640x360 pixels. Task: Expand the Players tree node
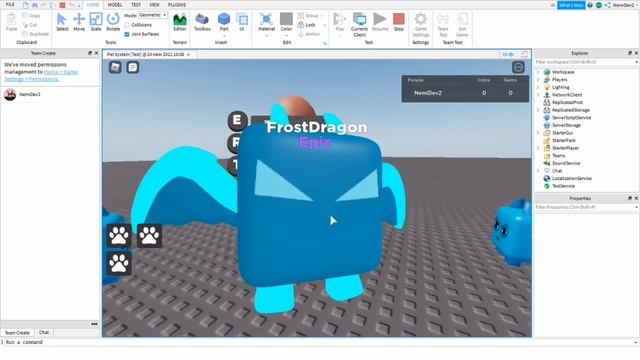click(x=538, y=80)
